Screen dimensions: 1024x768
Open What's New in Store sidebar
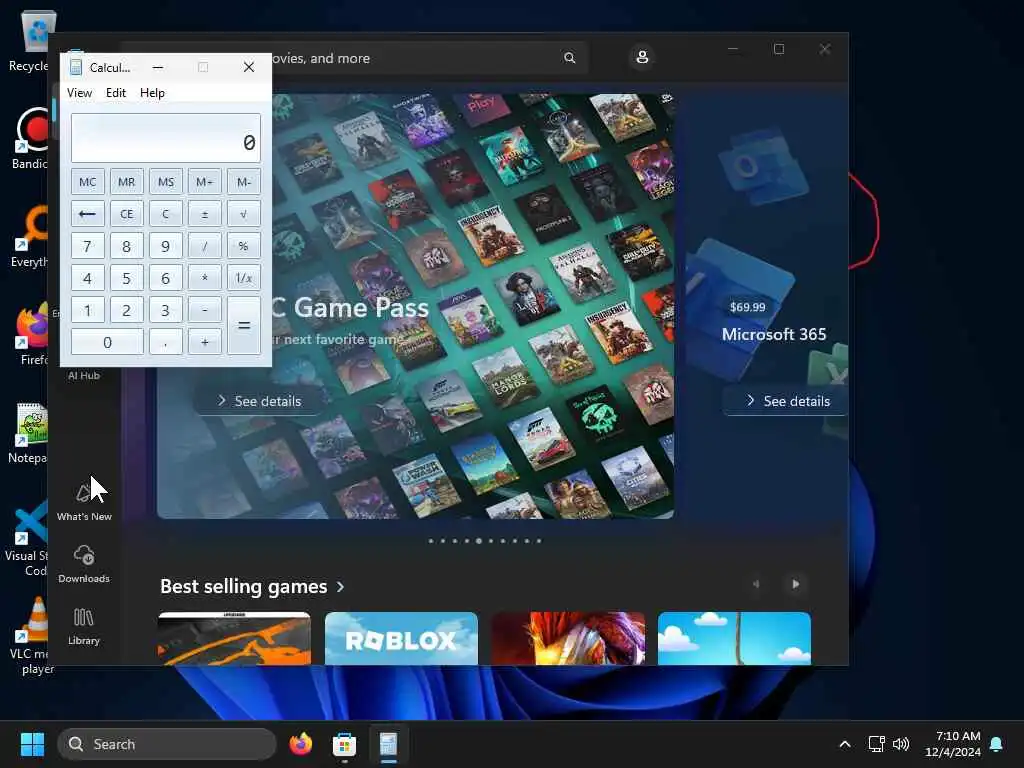pyautogui.click(x=84, y=502)
